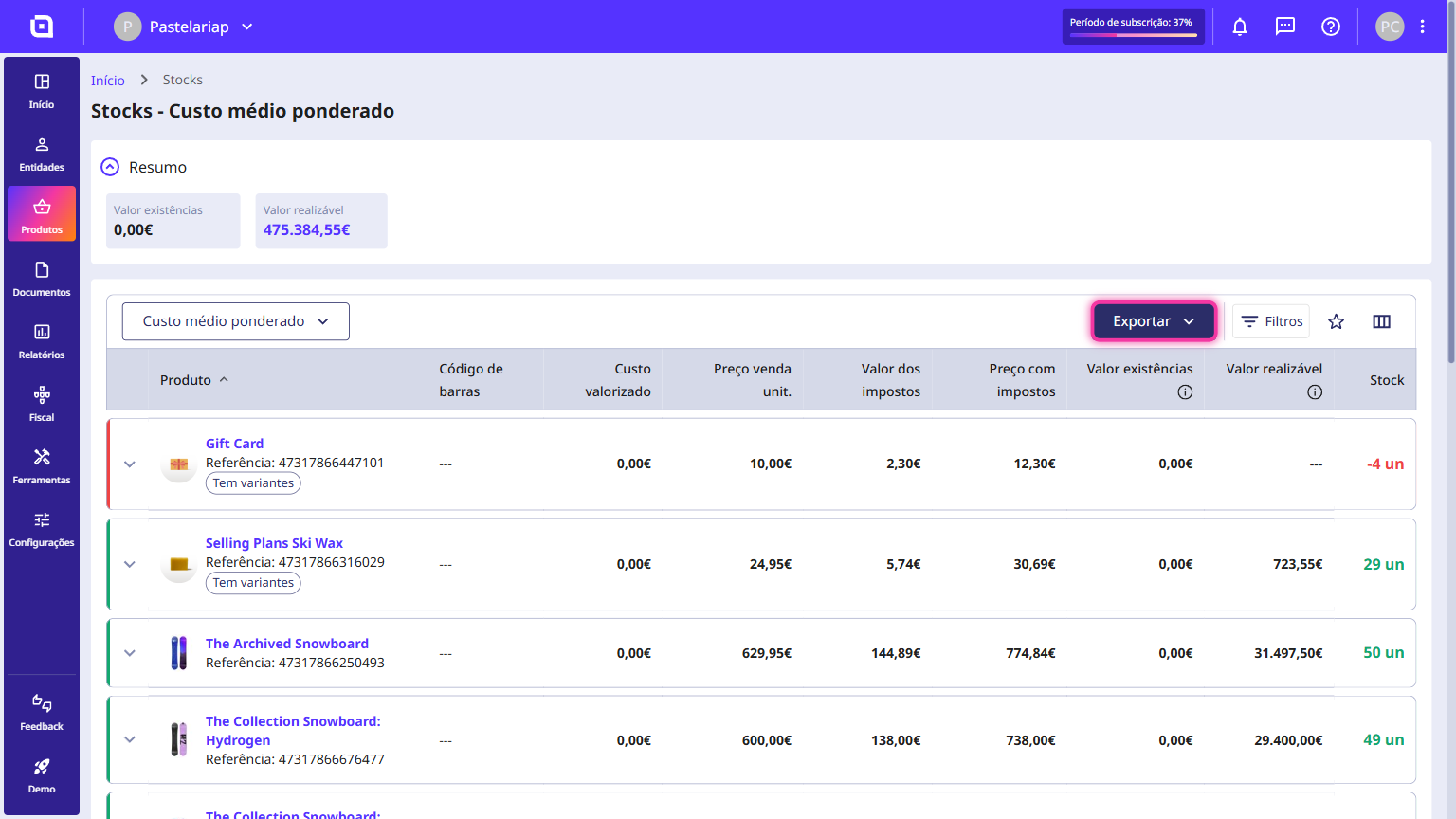Go to Documentos in the sidebar
The image size is (1456, 819).
coord(42,279)
